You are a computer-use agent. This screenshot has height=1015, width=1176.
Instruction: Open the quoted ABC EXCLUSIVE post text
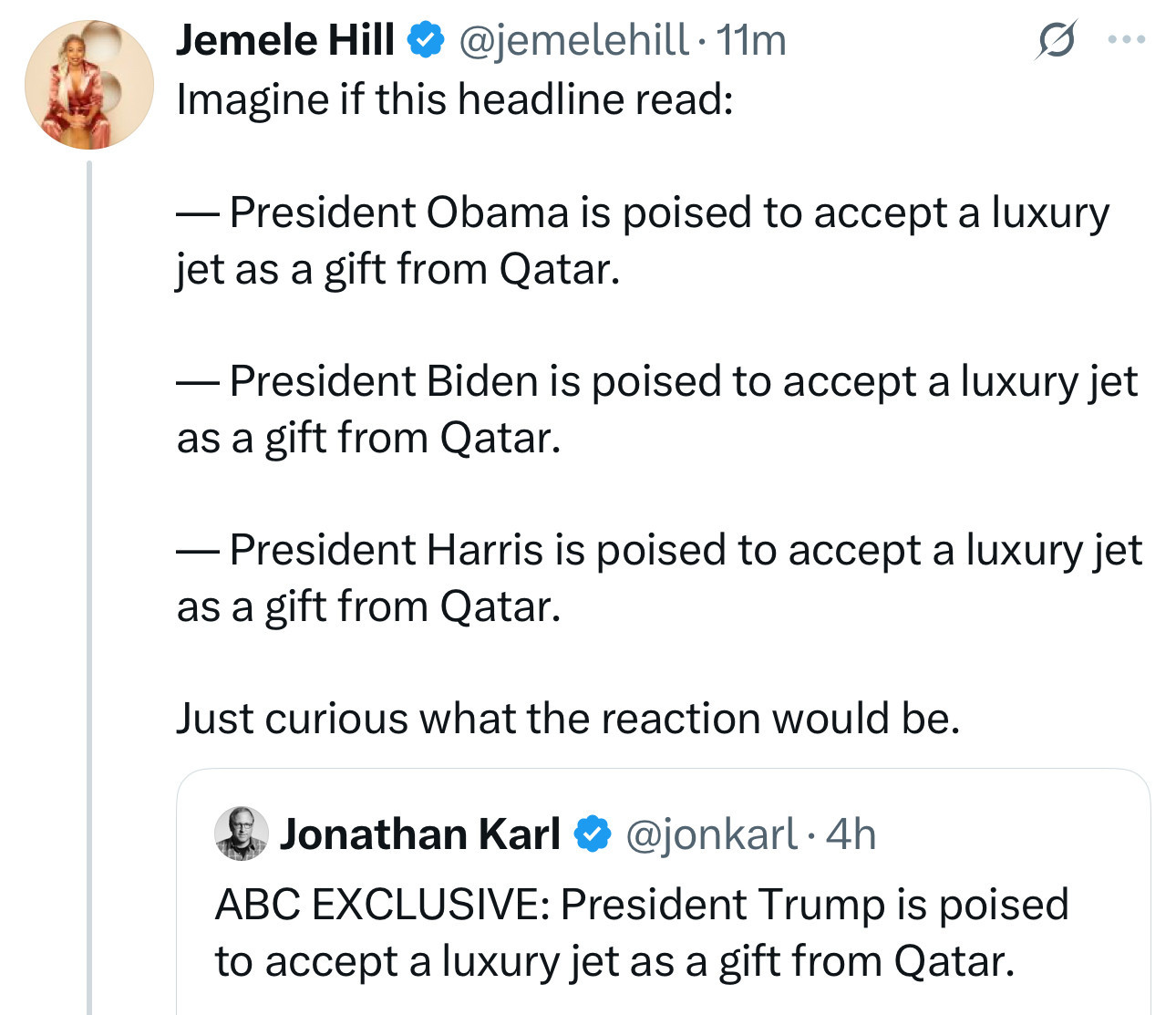pyautogui.click(x=642, y=933)
